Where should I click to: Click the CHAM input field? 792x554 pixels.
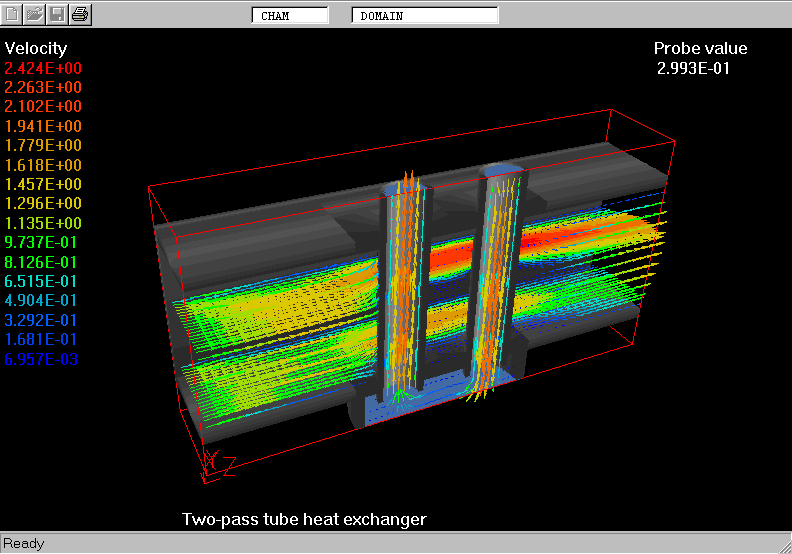tap(290, 16)
